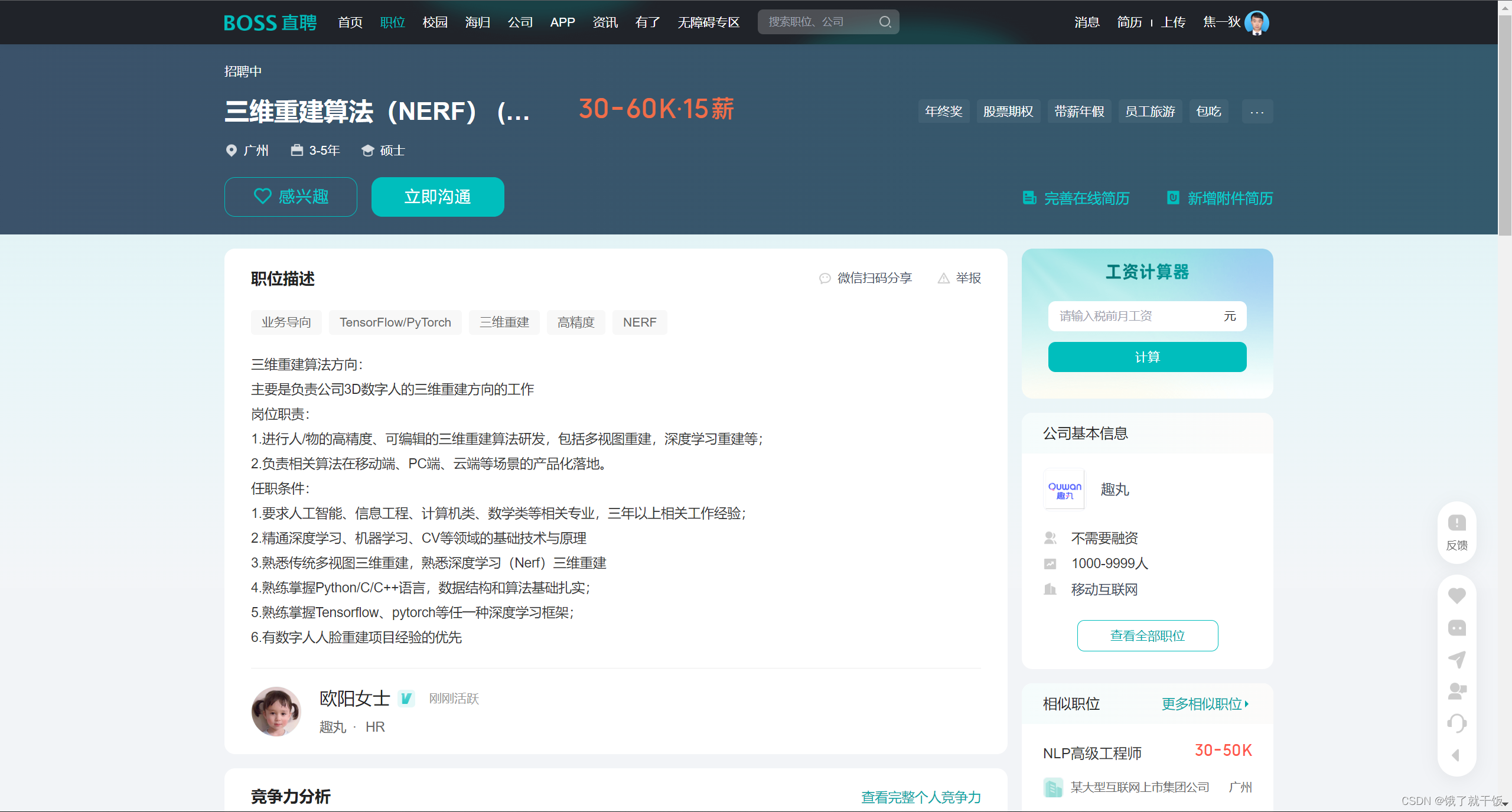Click the 焦一狄 username
The image size is (1512, 812).
(x=1221, y=22)
